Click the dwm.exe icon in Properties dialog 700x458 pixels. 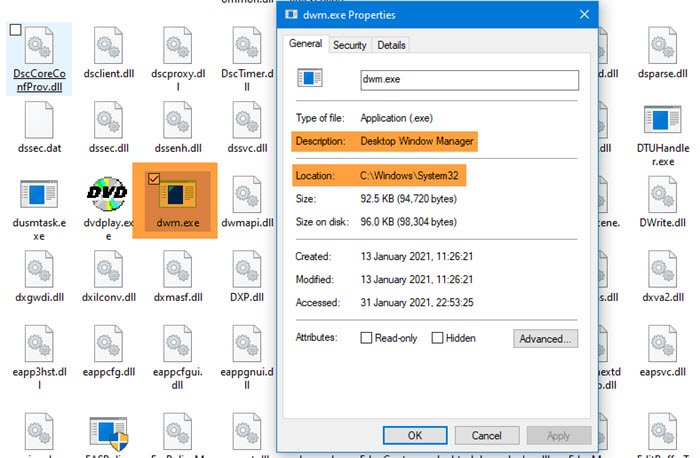click(310, 78)
